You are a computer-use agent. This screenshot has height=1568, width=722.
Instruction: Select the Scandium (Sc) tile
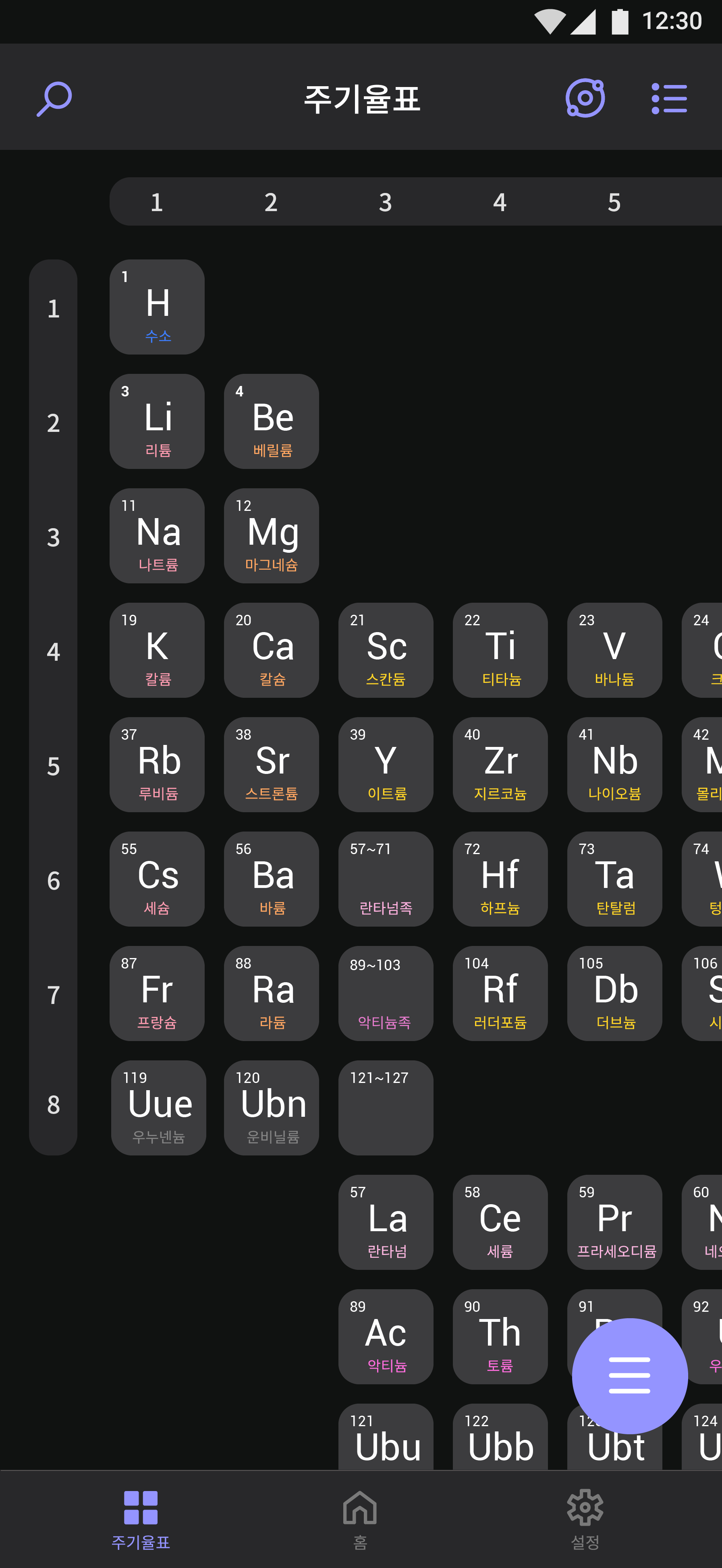pyautogui.click(x=386, y=650)
